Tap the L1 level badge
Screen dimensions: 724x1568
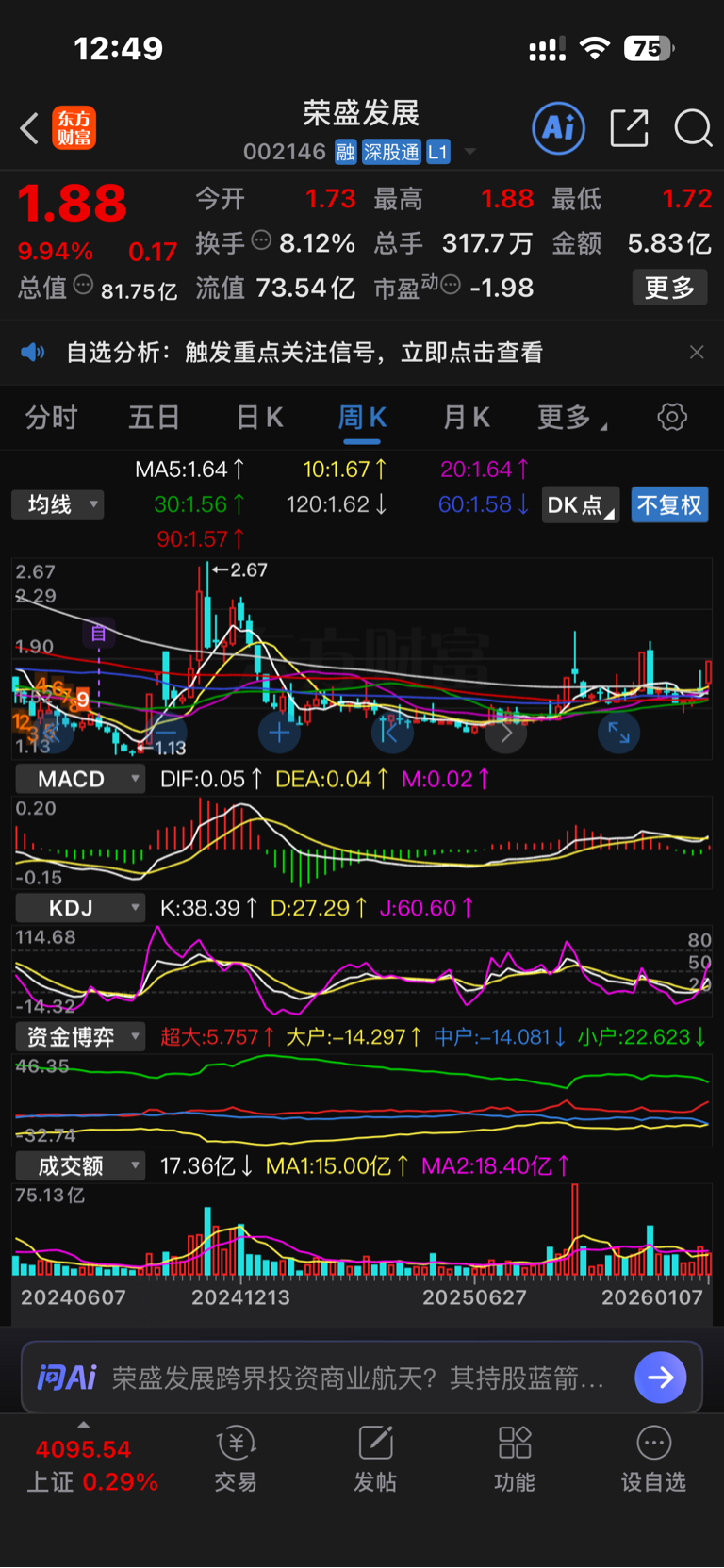point(438,152)
